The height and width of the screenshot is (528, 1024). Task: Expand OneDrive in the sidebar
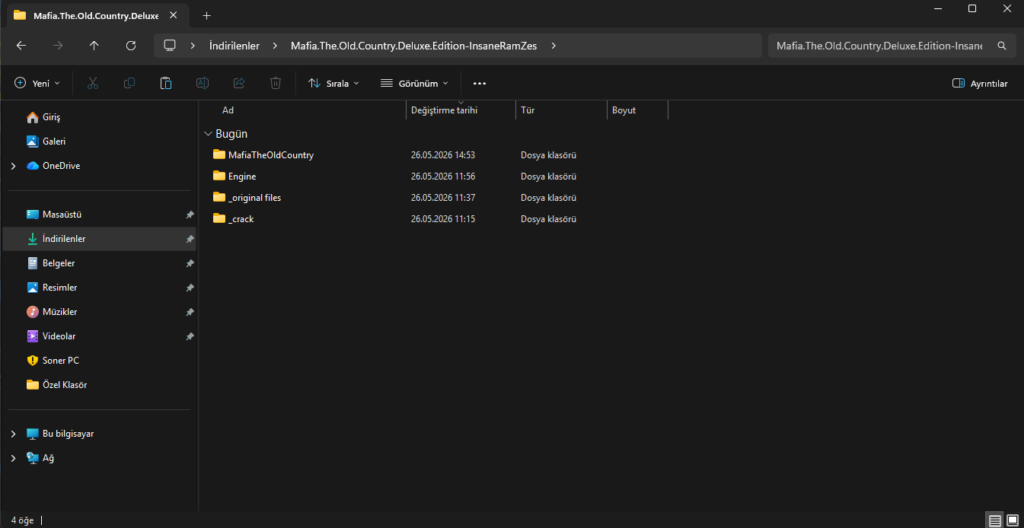(x=13, y=166)
